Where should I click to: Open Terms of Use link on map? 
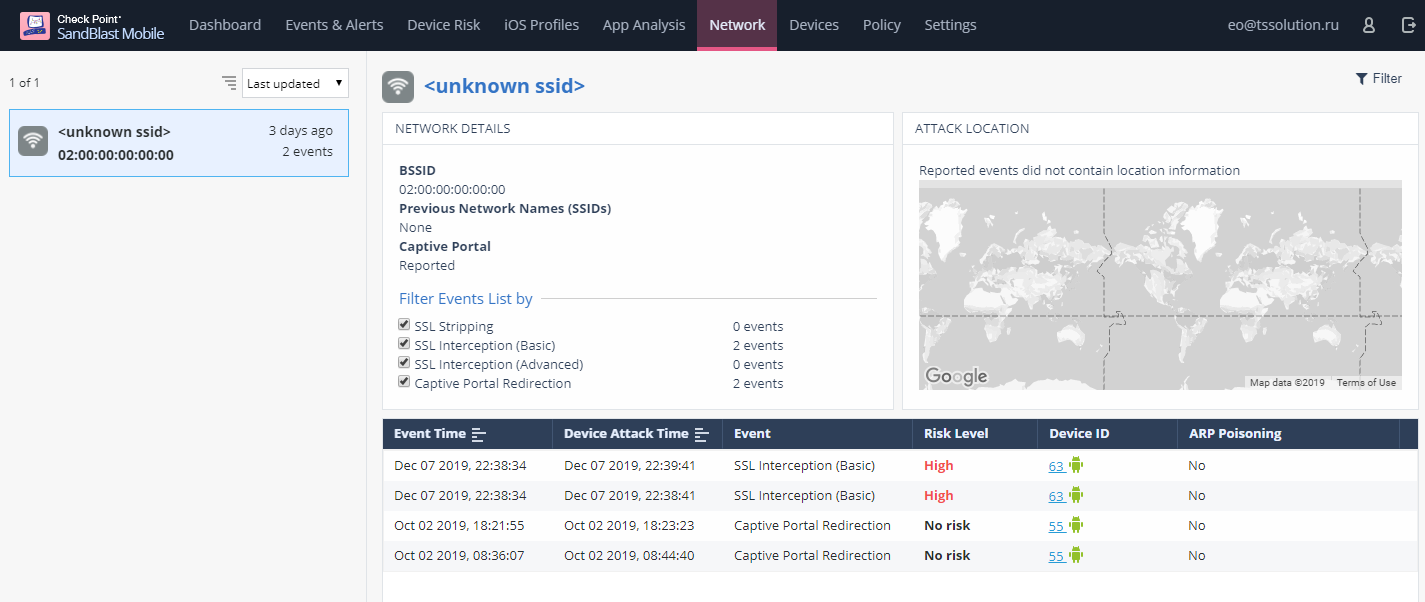coord(1366,383)
